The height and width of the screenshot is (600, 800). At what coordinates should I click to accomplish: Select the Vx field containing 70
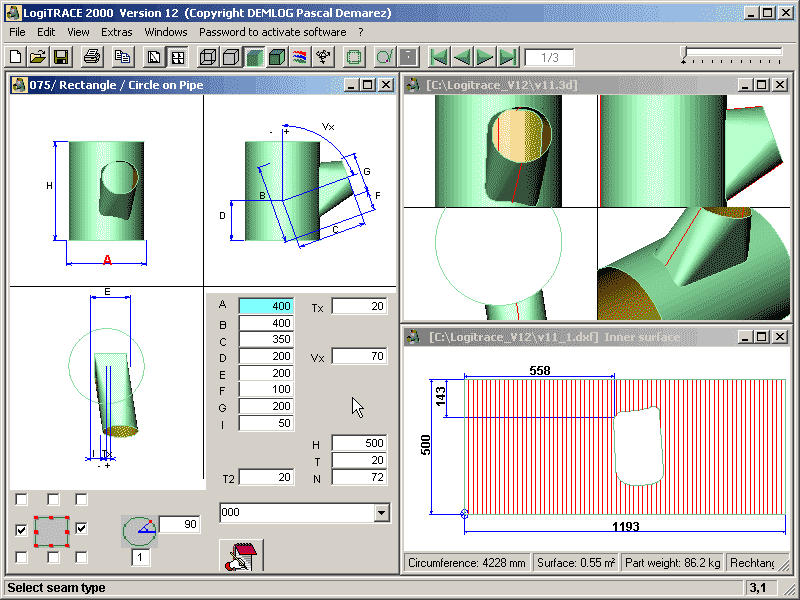pyautogui.click(x=359, y=356)
